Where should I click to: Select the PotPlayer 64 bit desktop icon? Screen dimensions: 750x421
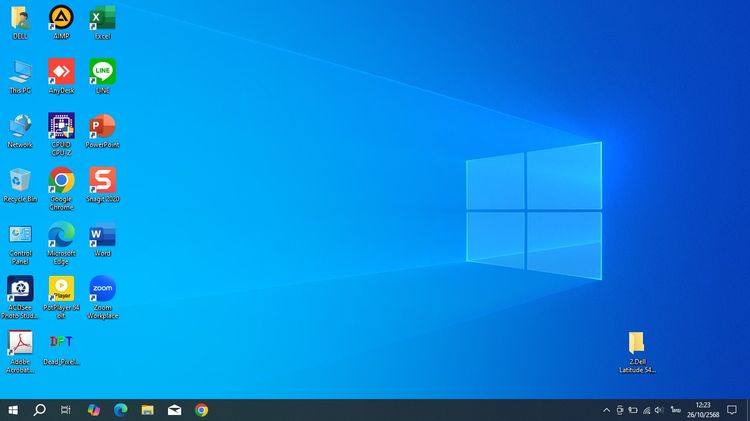[61, 289]
